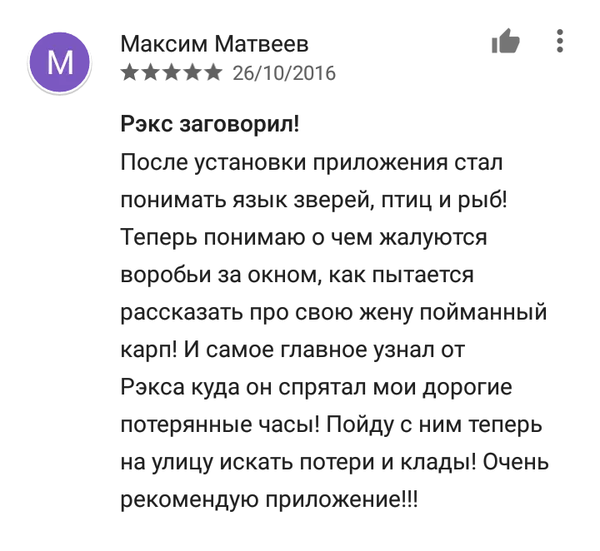Click the purple M avatar
Screen dimensions: 600x551
61,62
